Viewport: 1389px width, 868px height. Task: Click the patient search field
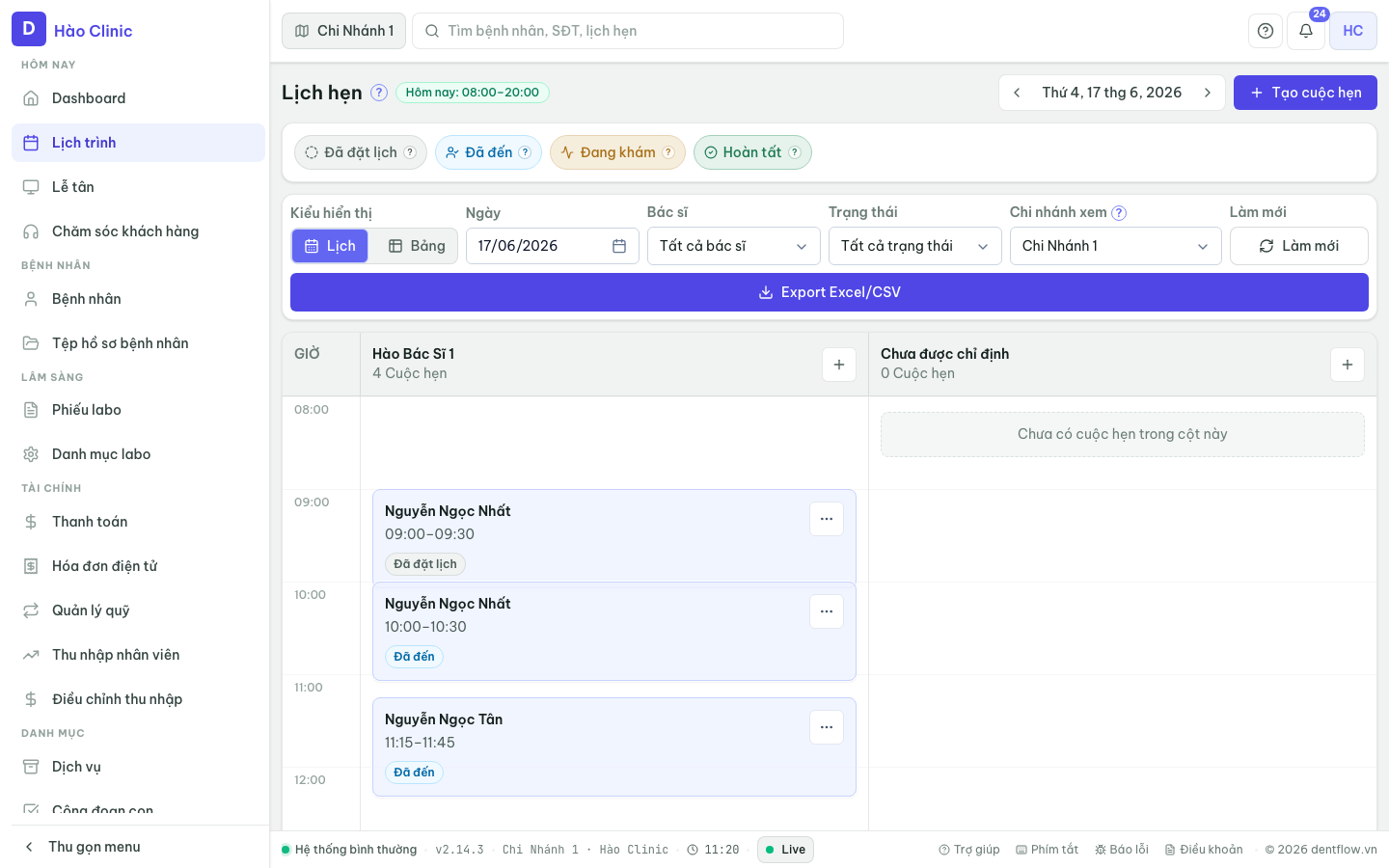tap(628, 31)
